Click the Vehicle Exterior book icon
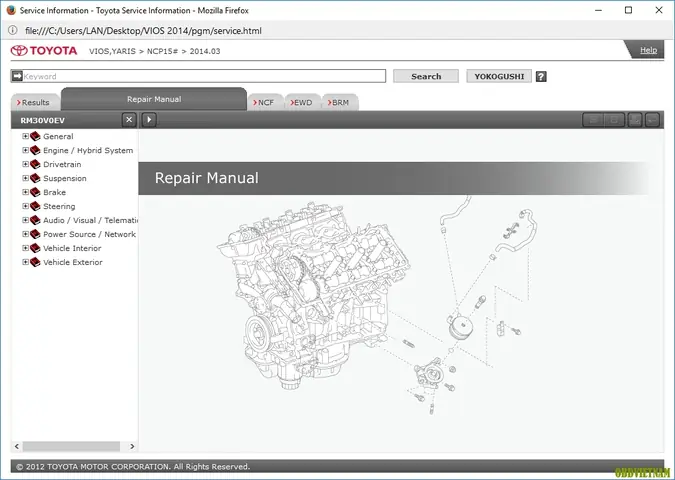675x480 pixels. (x=35, y=262)
